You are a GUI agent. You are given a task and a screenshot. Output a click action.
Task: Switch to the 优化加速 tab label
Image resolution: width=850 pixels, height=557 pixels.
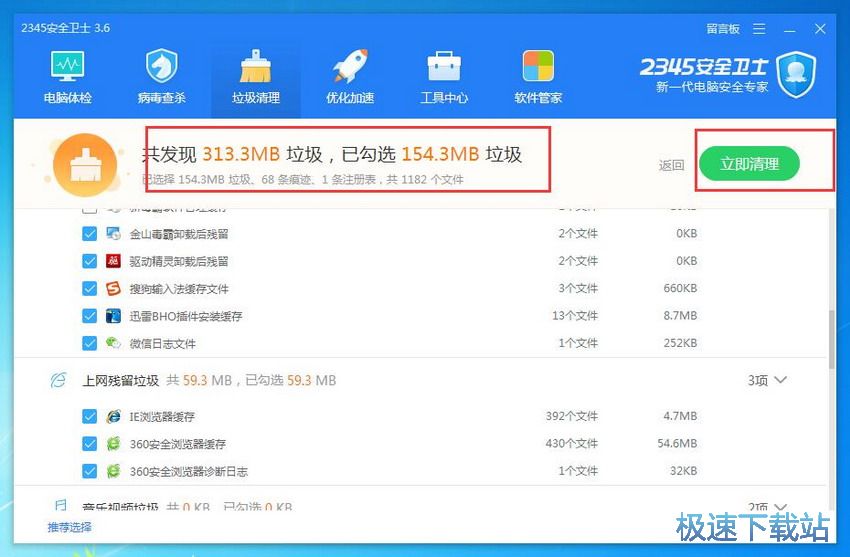pyautogui.click(x=350, y=98)
